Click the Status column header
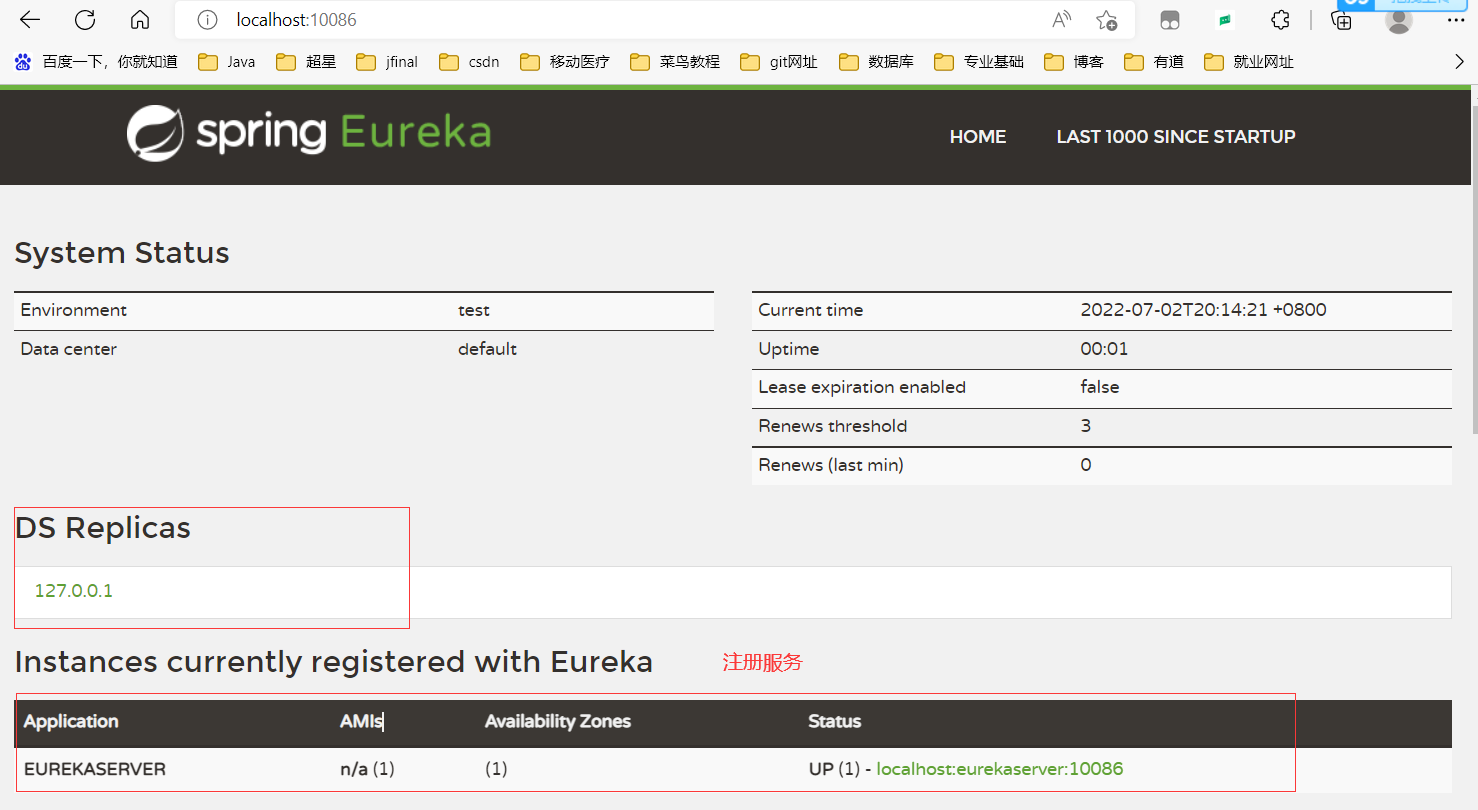1478x810 pixels. click(835, 721)
